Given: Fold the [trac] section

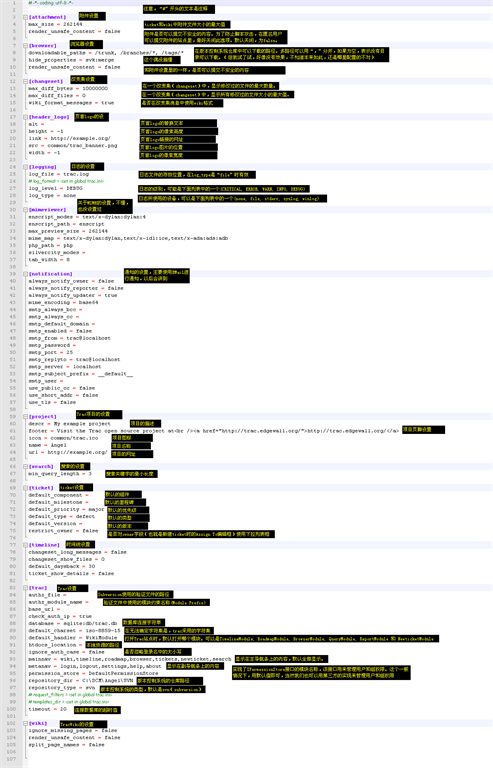Looking at the screenshot, I should click(x=25, y=588).
